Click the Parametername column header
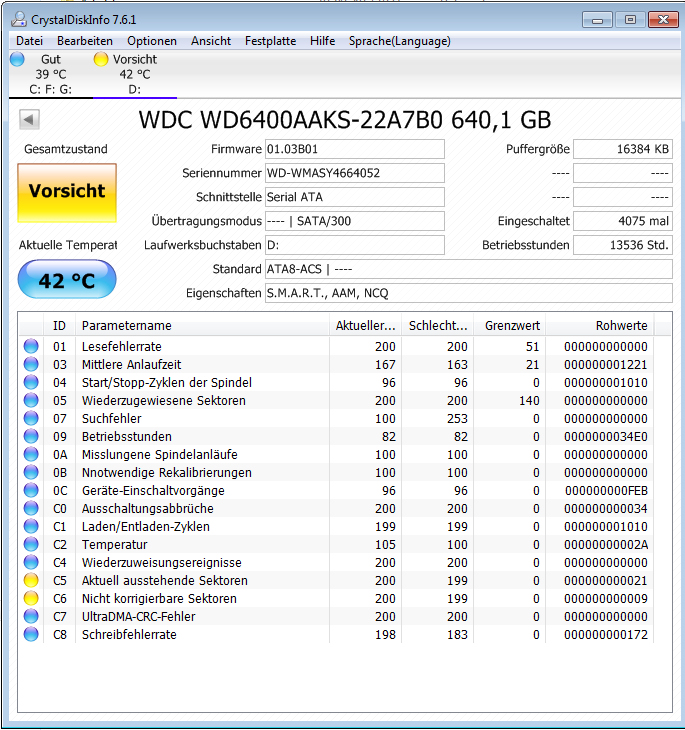 coord(202,325)
